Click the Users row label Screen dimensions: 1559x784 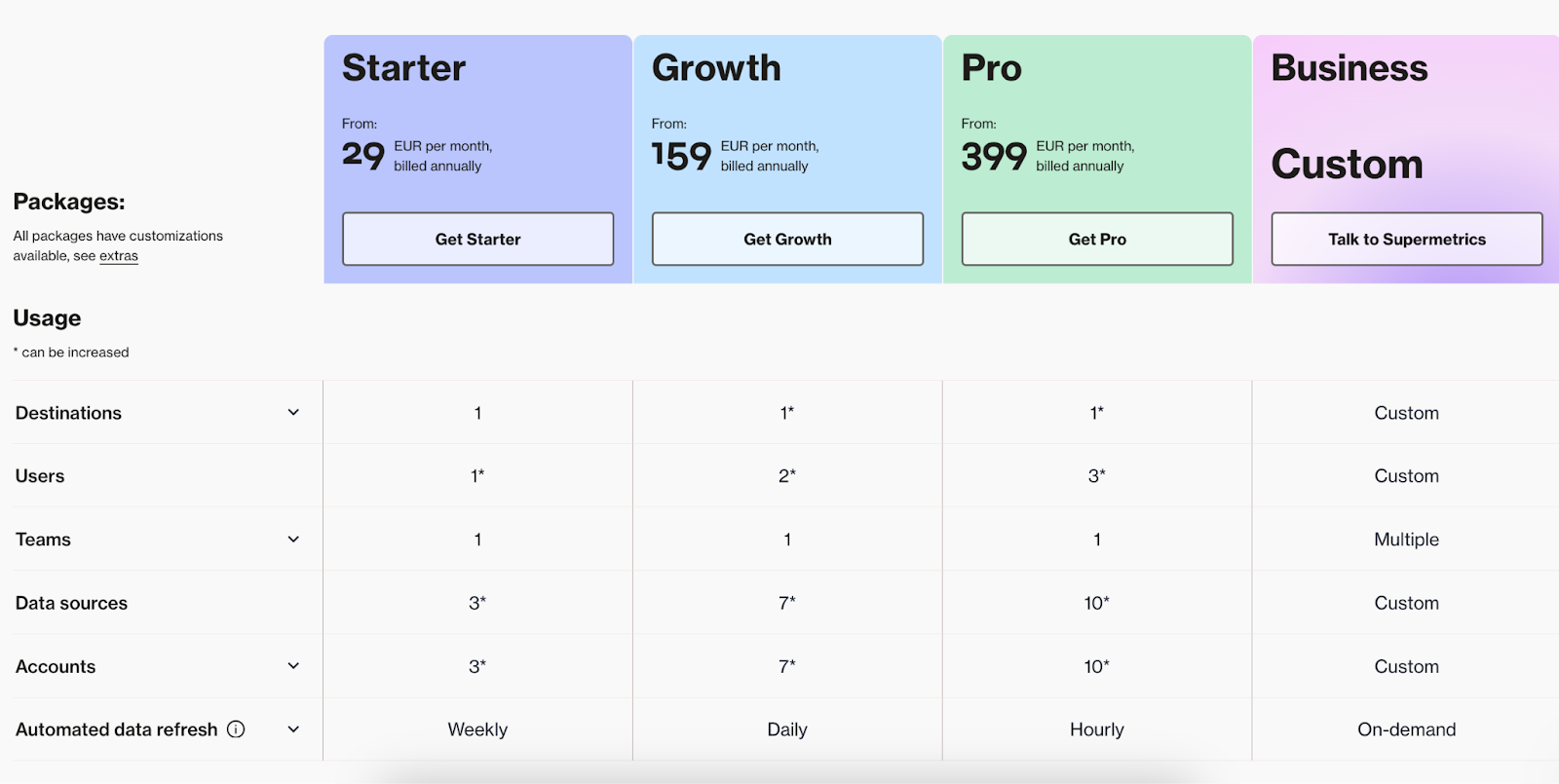coord(39,475)
